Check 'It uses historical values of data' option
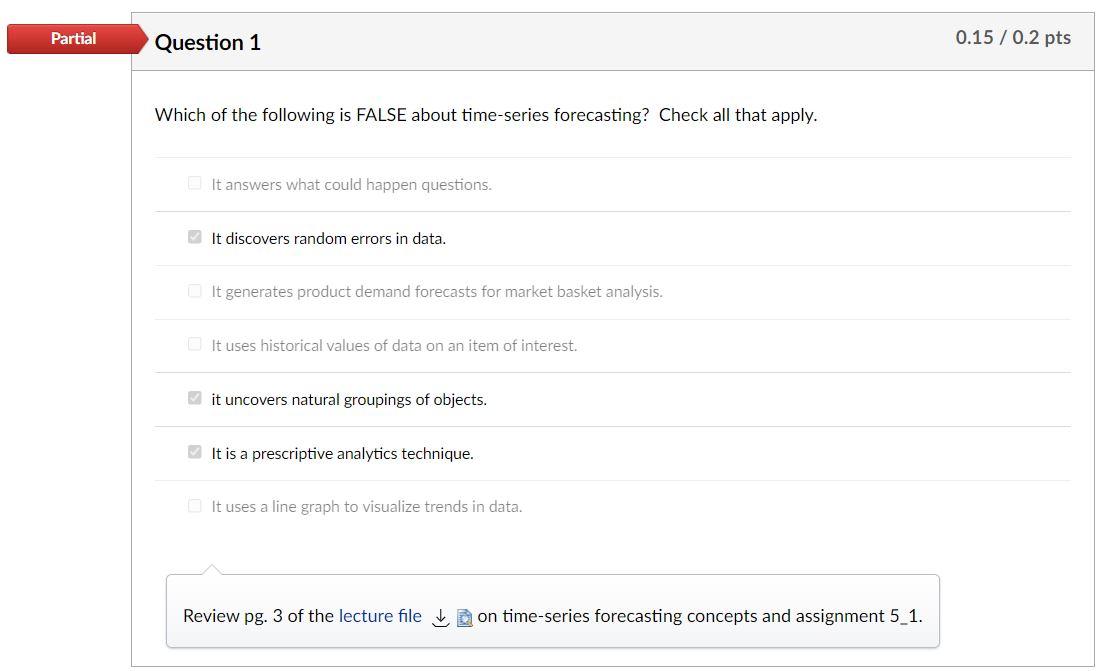The height and width of the screenshot is (671, 1104). coord(194,344)
